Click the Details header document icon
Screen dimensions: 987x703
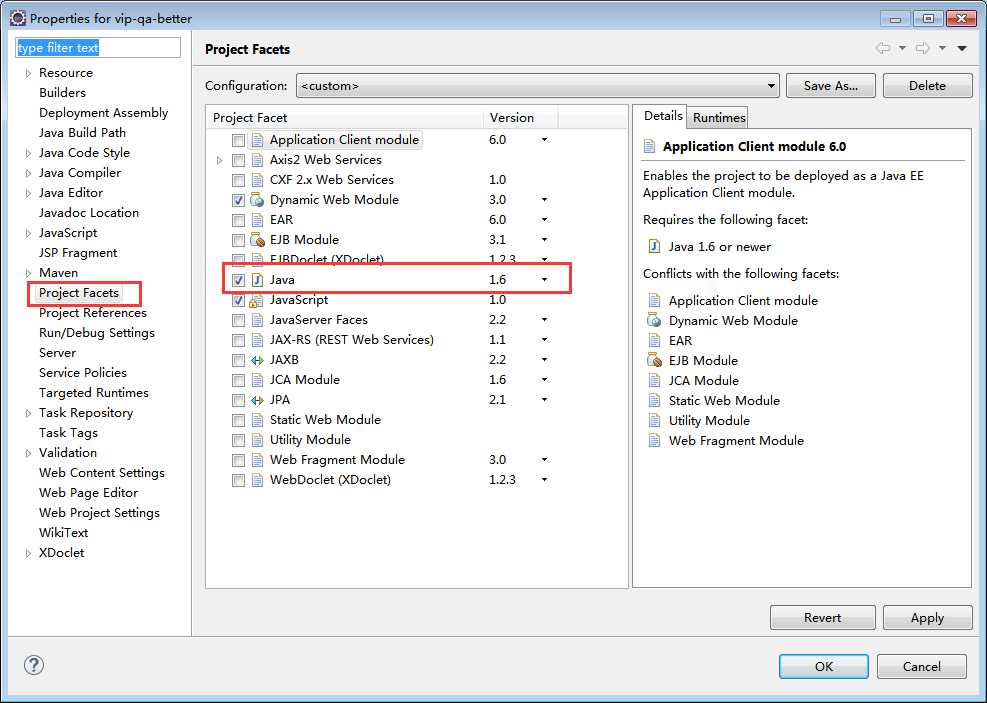tap(650, 147)
